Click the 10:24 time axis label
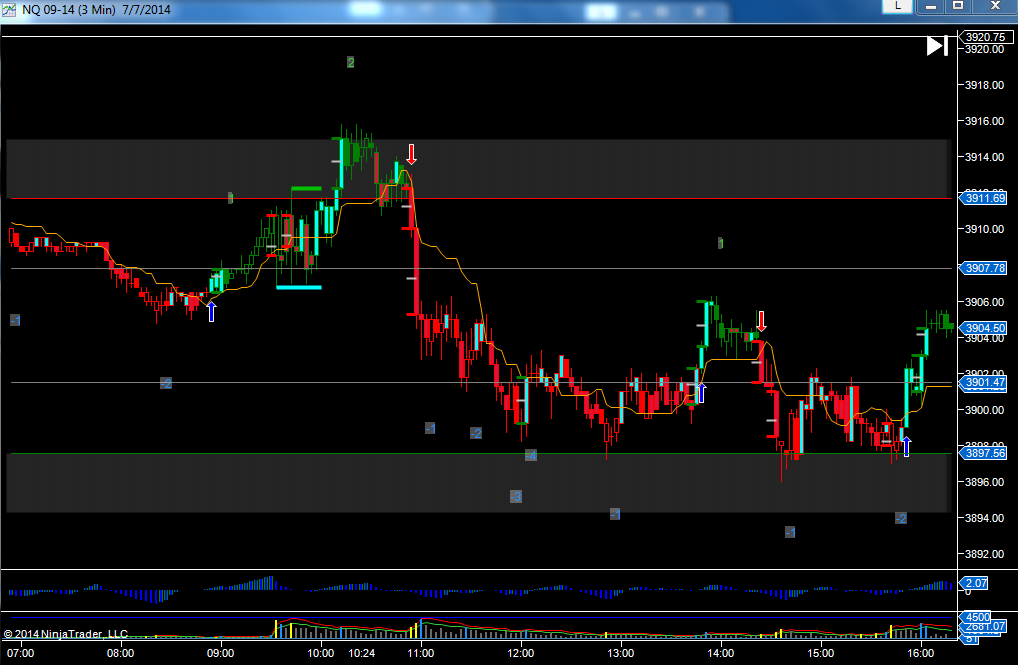 (362, 653)
